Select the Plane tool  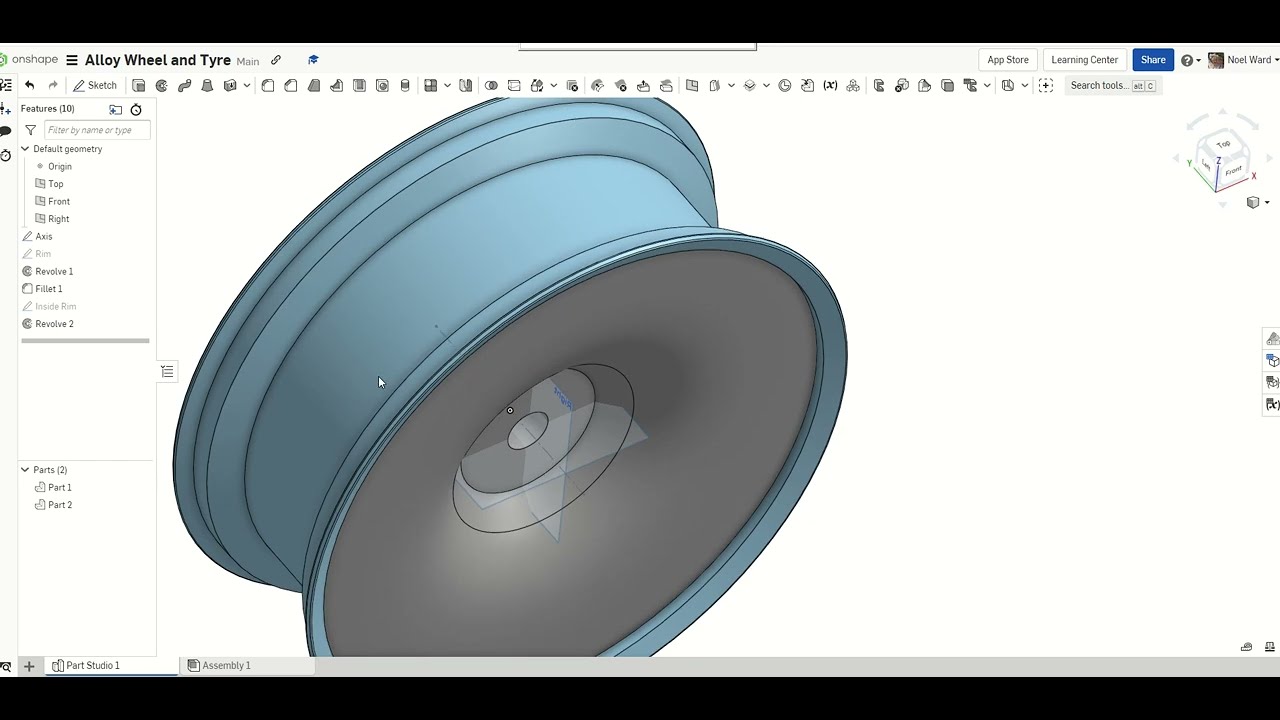coord(692,86)
